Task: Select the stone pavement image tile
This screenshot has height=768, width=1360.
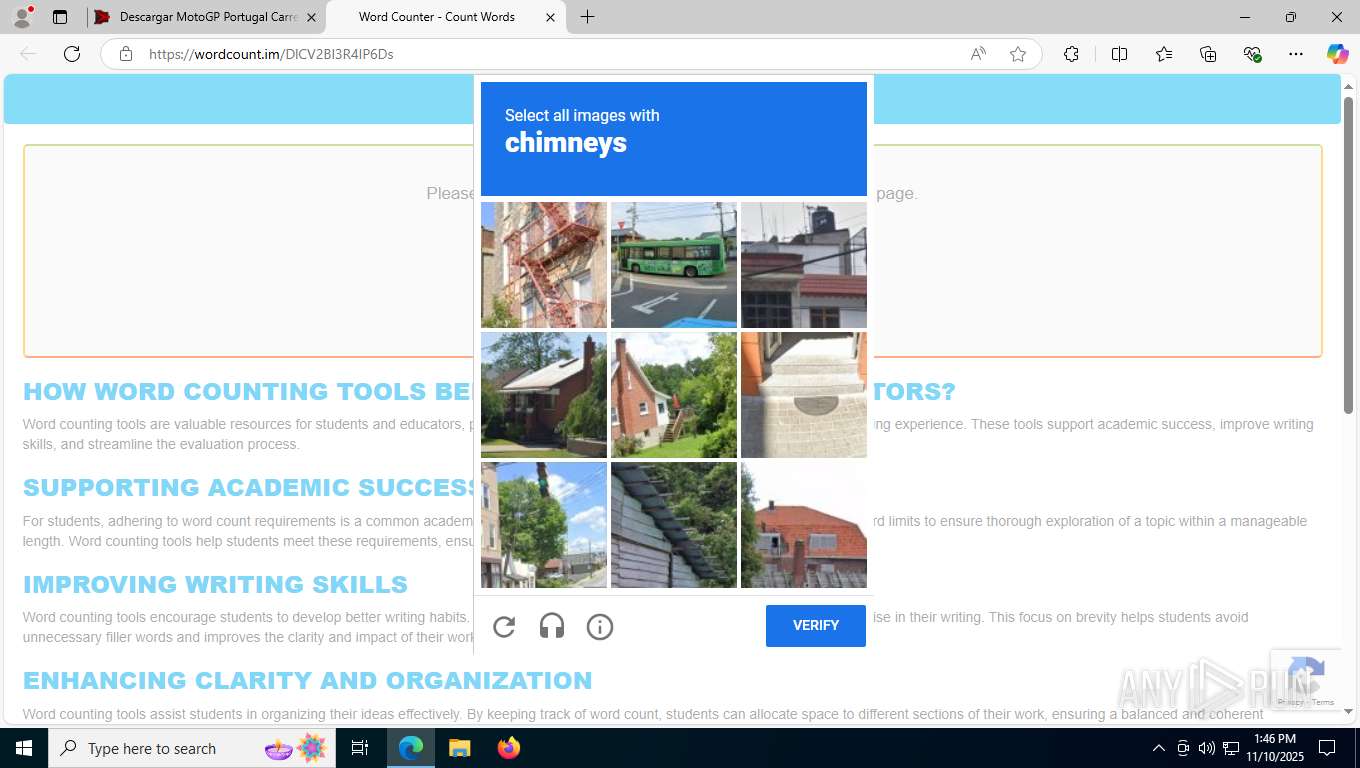Action: tap(804, 395)
